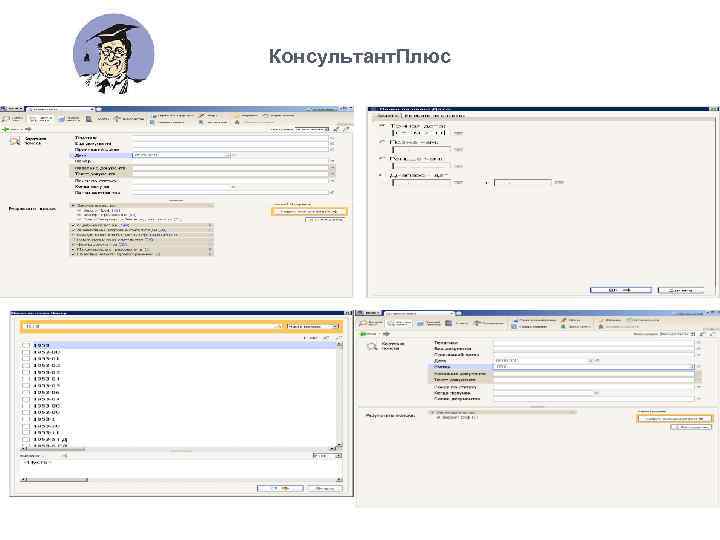Open calendar dropdown of the range start field
720x540 pixels.
458,183
